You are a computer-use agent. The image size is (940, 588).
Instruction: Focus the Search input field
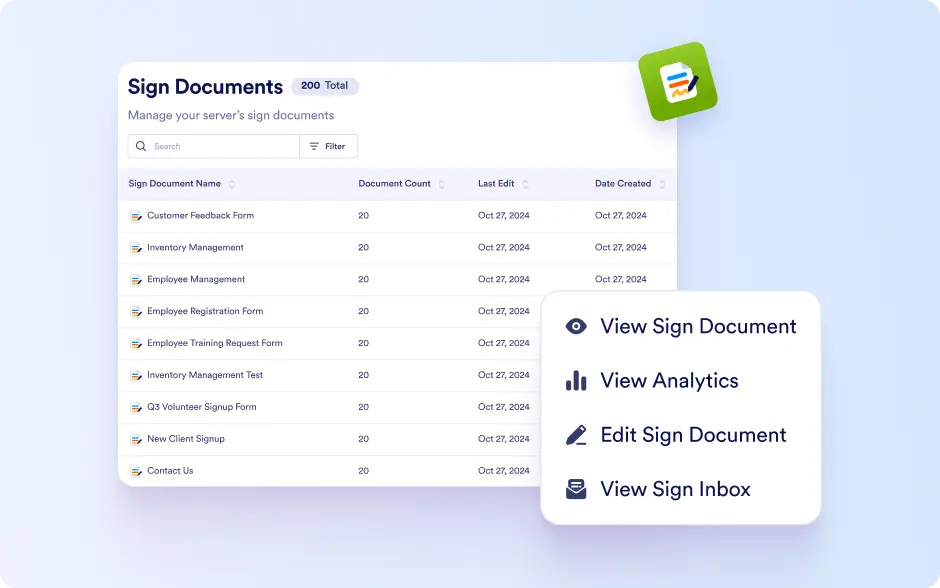[213, 146]
